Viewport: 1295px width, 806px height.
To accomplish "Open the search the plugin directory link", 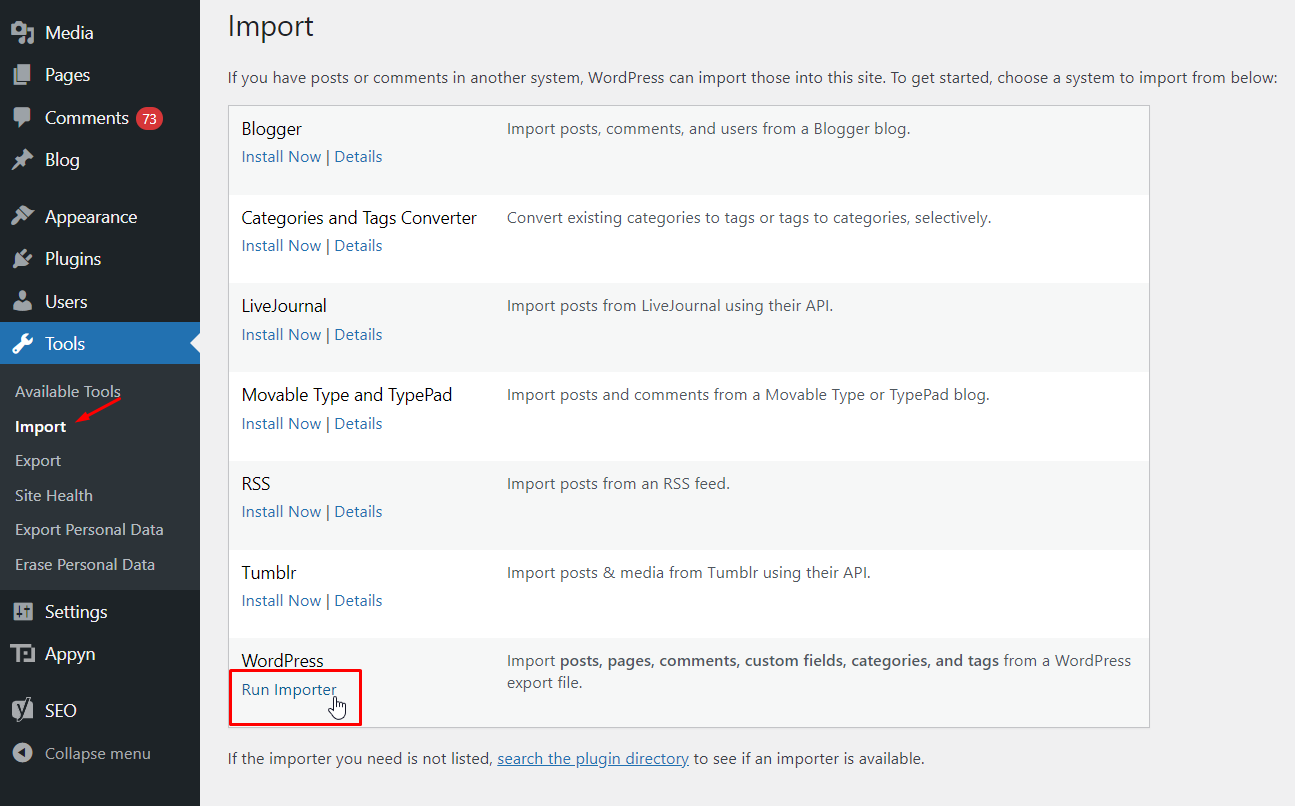I will click(x=593, y=759).
